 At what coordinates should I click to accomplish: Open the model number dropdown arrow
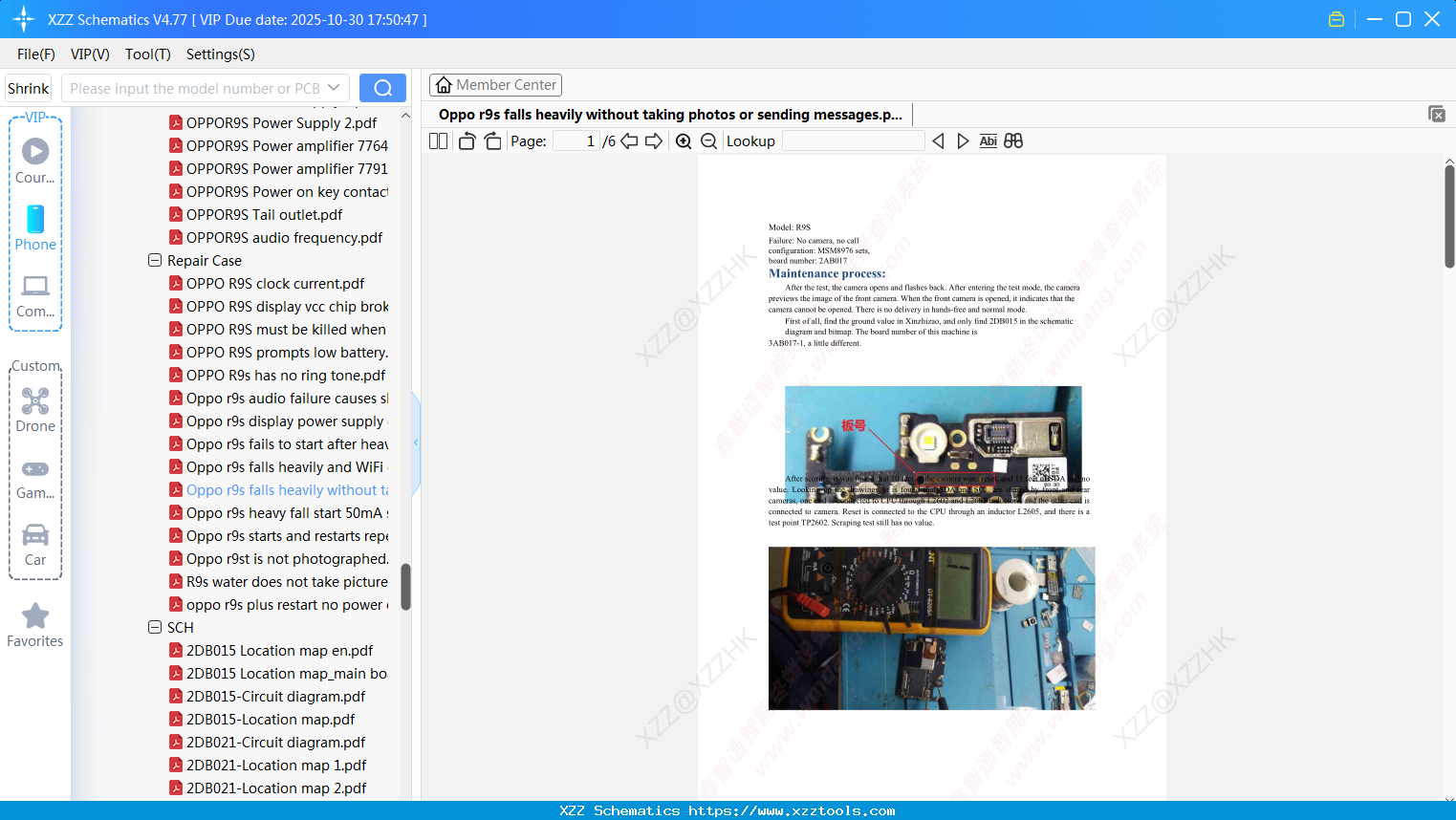coord(334,88)
